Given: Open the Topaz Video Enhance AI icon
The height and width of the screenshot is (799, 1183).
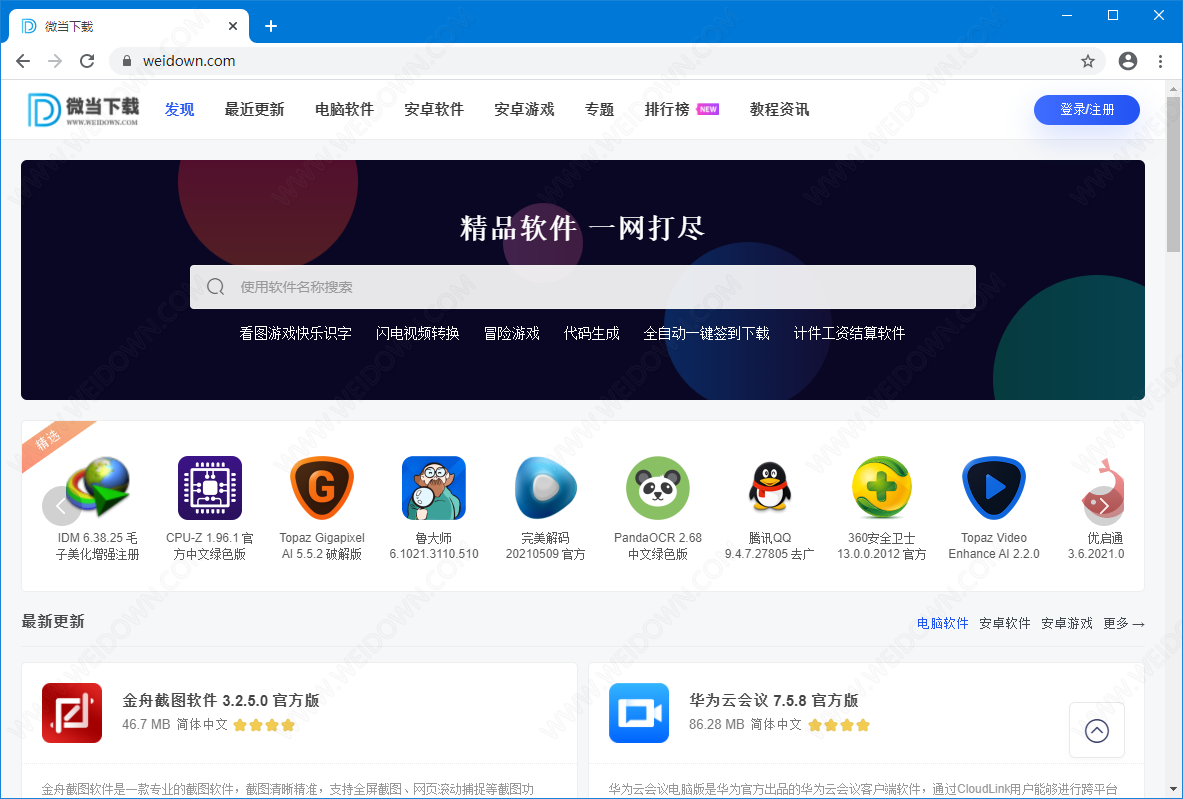Looking at the screenshot, I should click(x=993, y=487).
